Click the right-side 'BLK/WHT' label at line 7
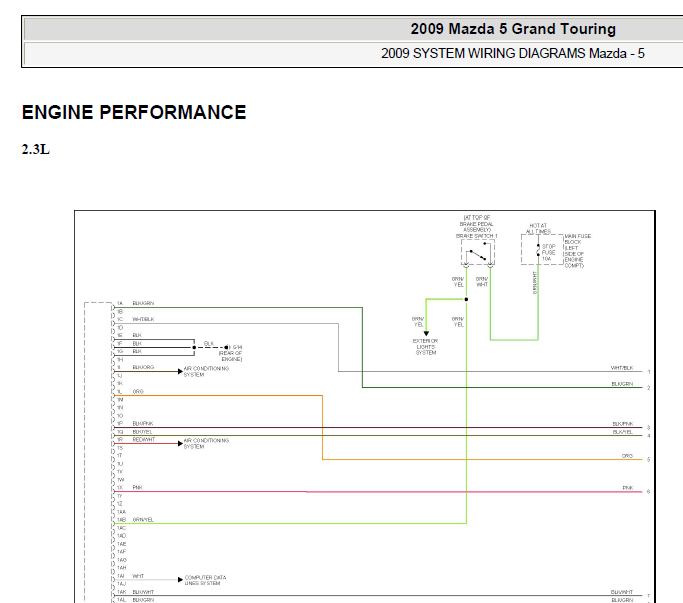683x603 pixels. point(622,592)
